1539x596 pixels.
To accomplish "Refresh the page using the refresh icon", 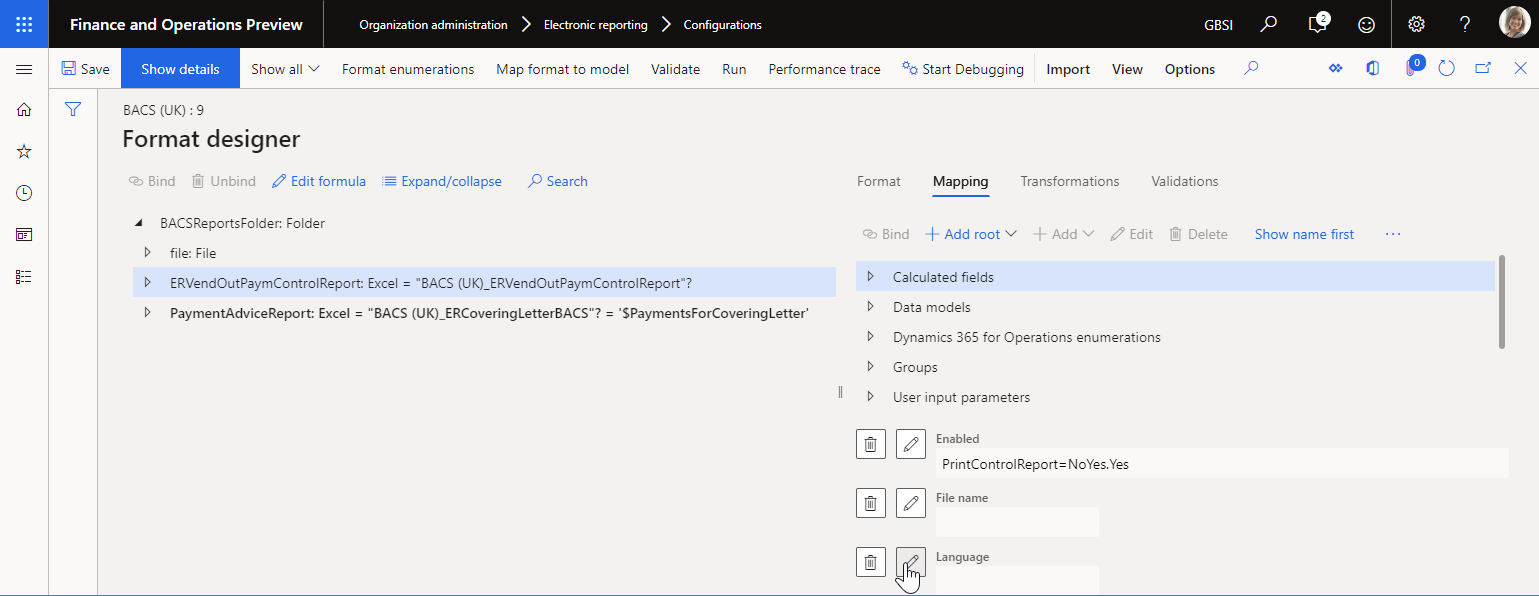I will (1446, 68).
